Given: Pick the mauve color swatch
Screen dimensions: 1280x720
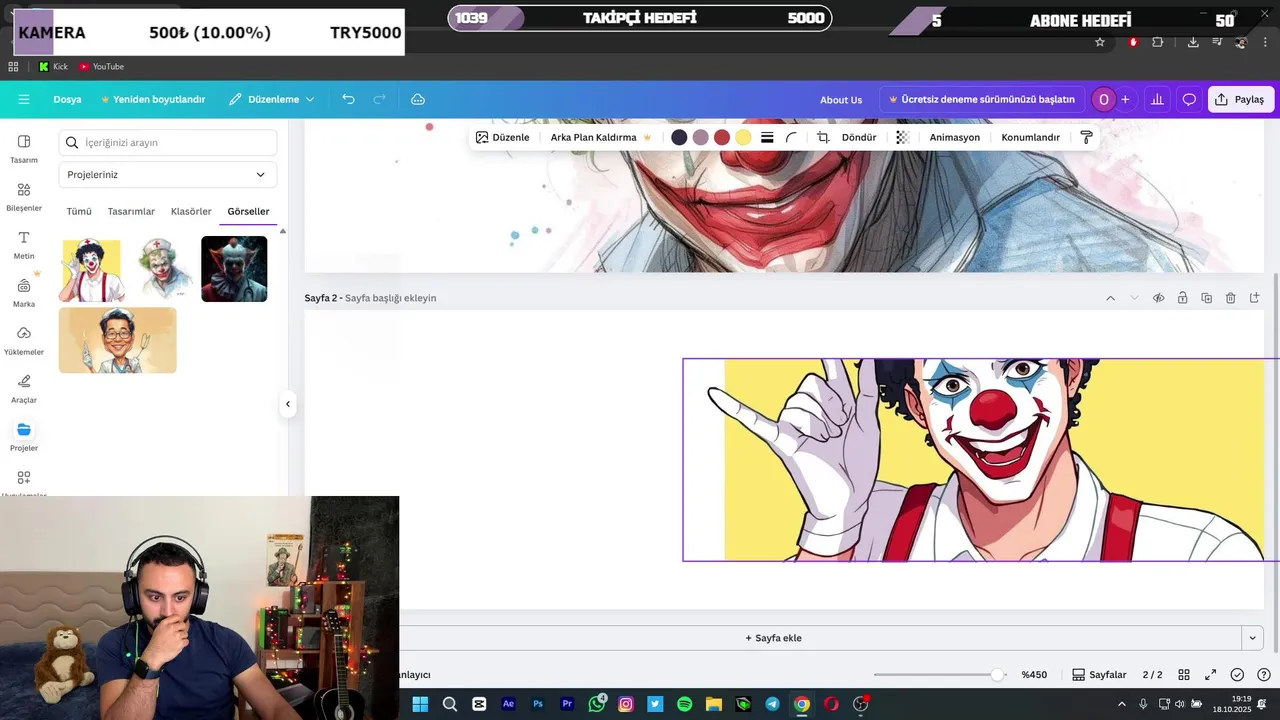Looking at the screenshot, I should [700, 137].
